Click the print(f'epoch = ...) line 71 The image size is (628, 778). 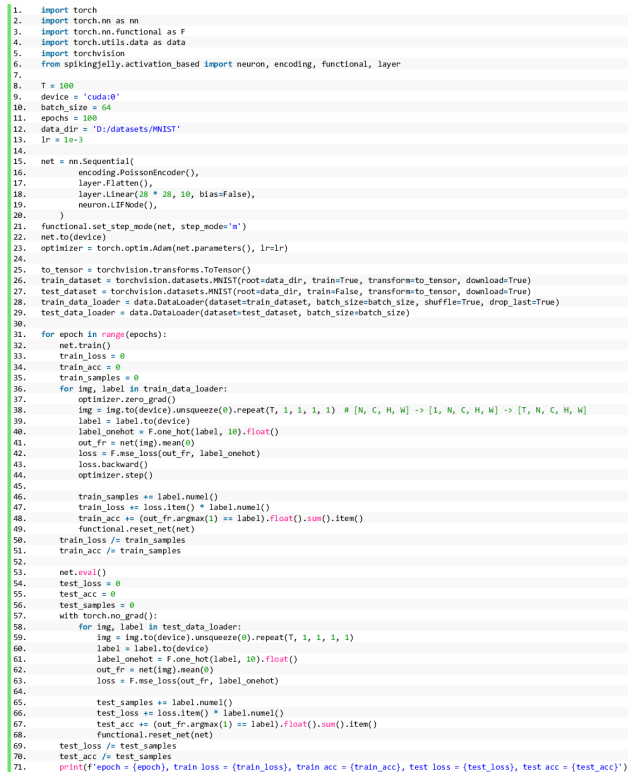click(x=343, y=768)
